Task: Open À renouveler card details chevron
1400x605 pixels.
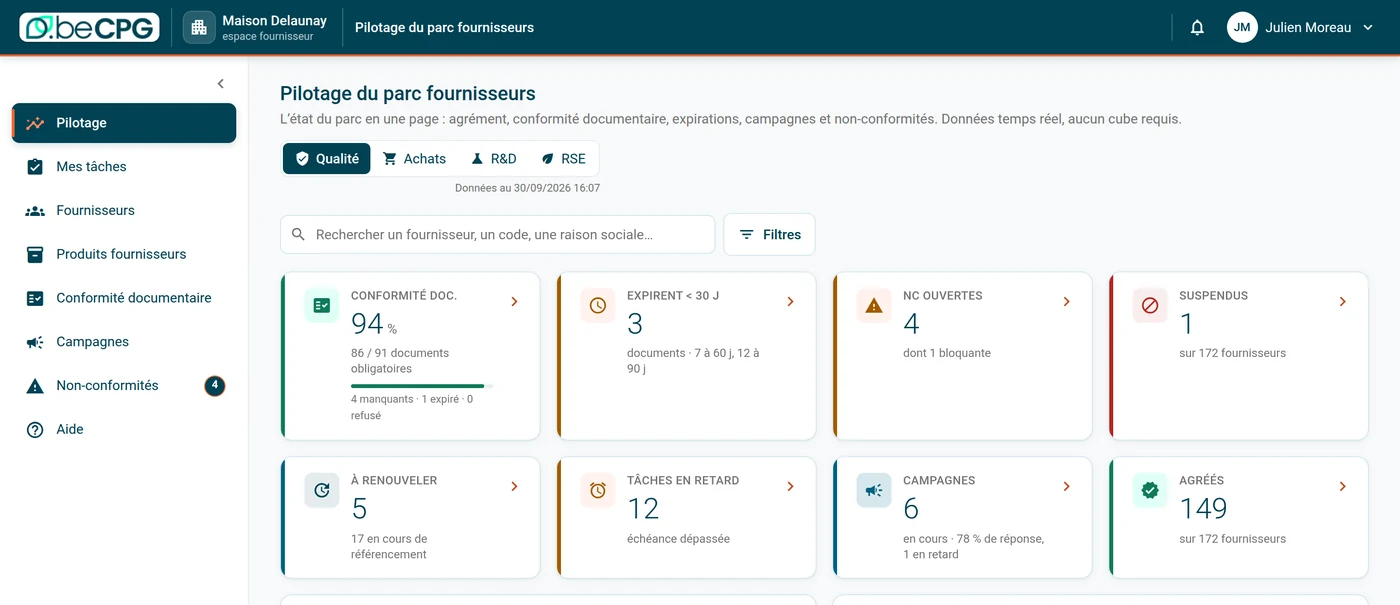Action: click(514, 486)
